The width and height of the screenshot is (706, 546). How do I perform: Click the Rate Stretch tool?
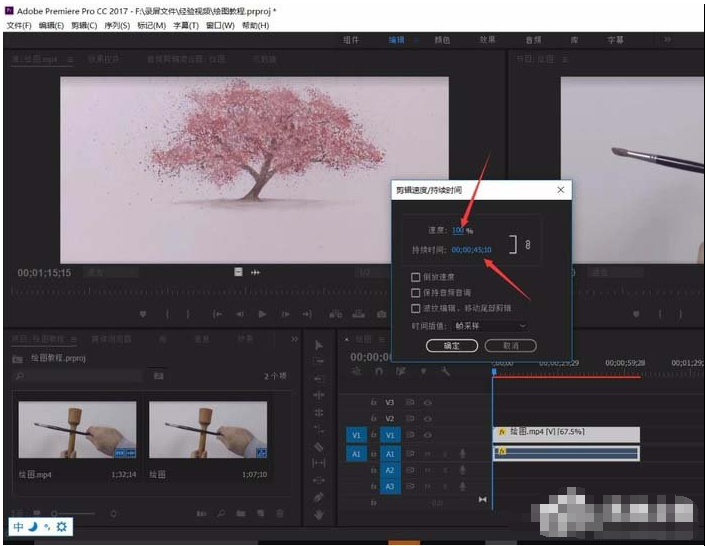[x=319, y=429]
